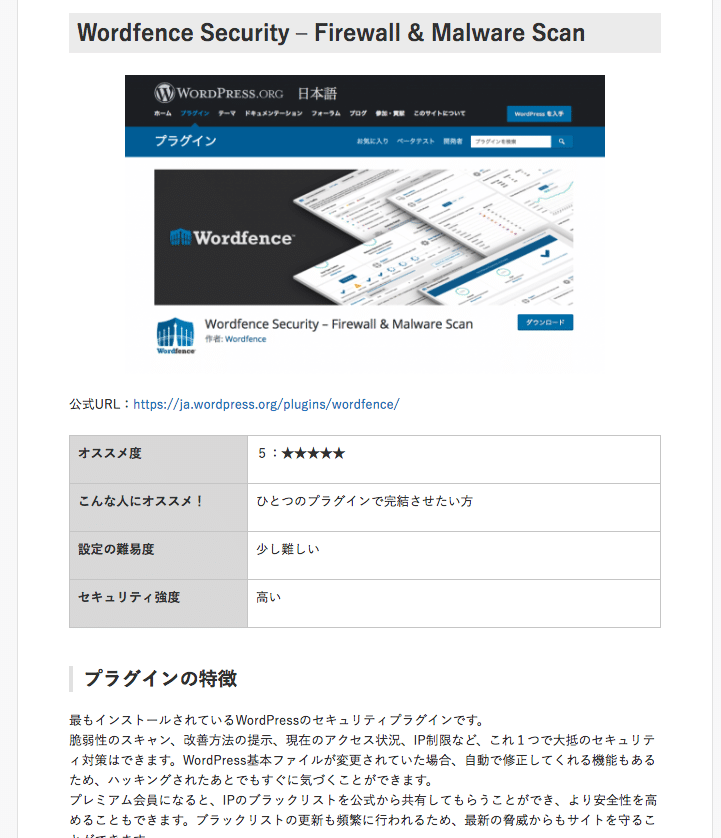Click the '公式URL：' label text
The width and height of the screenshot is (721, 838).
tap(100, 405)
